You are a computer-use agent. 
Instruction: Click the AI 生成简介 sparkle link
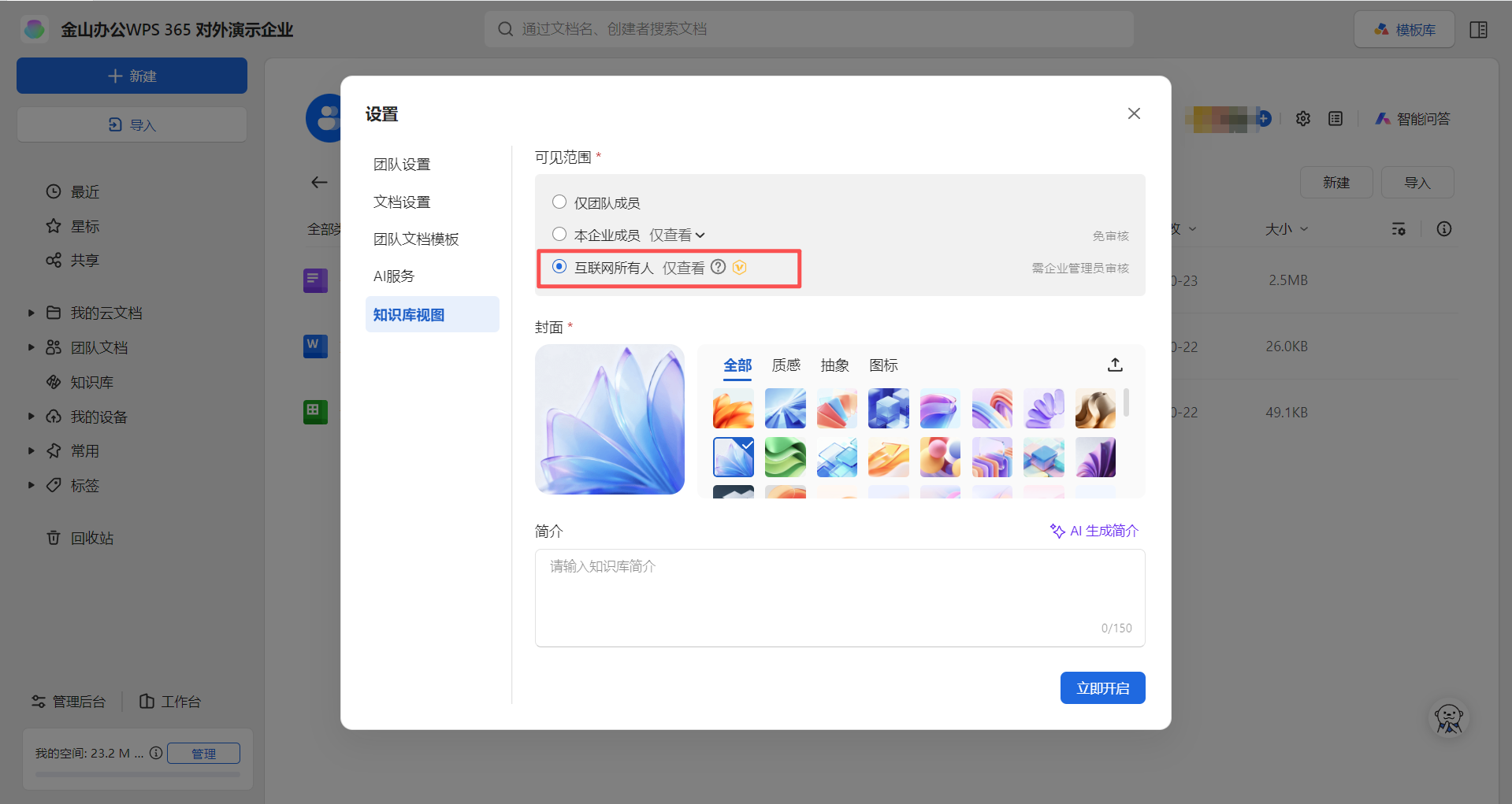point(1094,531)
